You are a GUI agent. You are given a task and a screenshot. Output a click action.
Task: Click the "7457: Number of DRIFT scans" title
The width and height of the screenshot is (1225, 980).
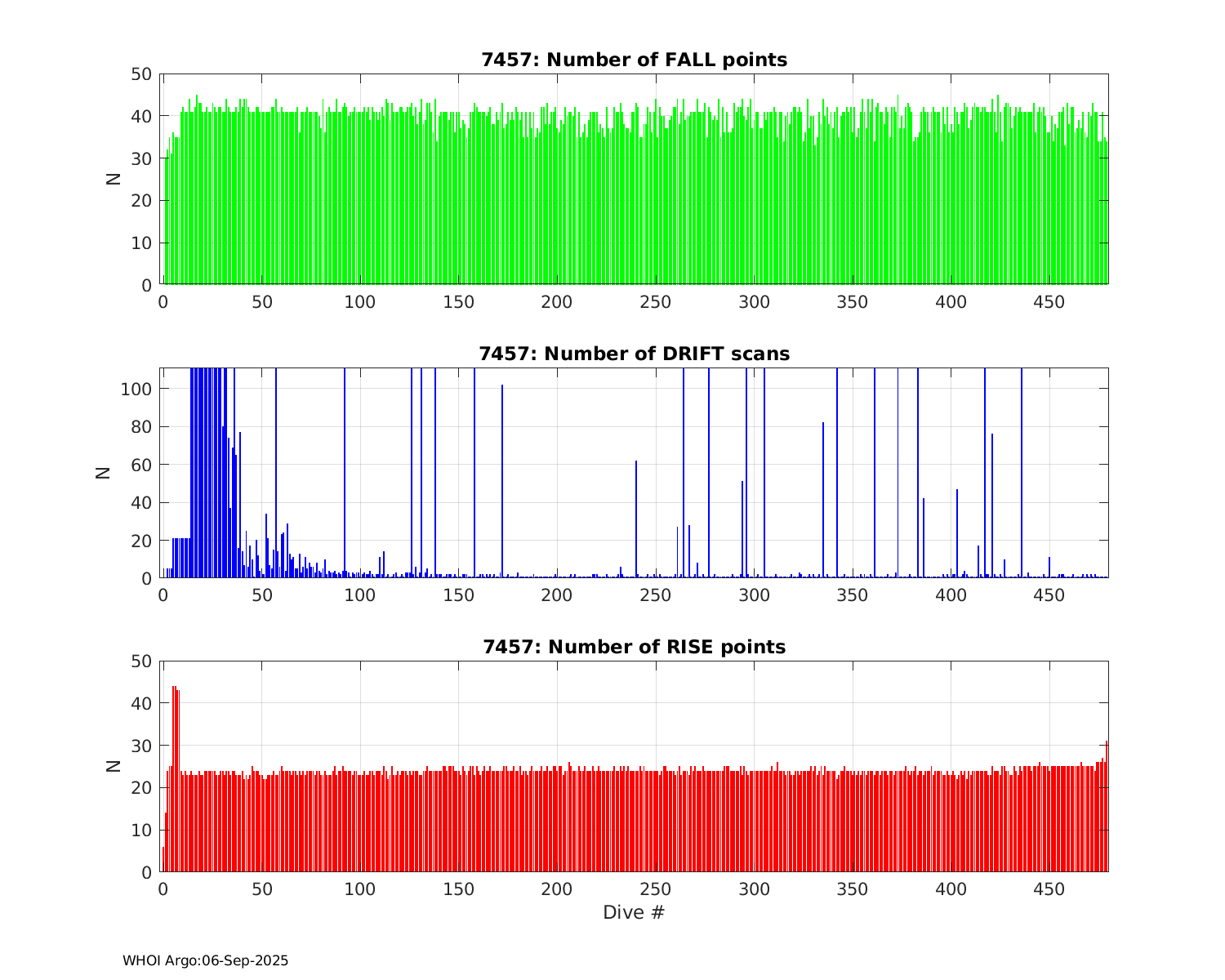634,354
